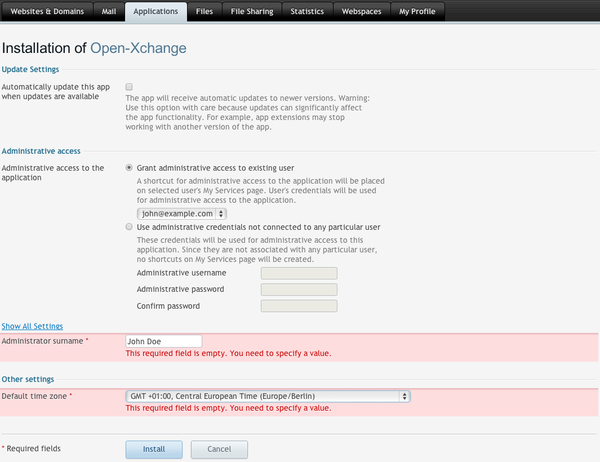Viewport: 600px width, 462px height.
Task: Enable automatic app updates checkbox
Action: [x=129, y=87]
